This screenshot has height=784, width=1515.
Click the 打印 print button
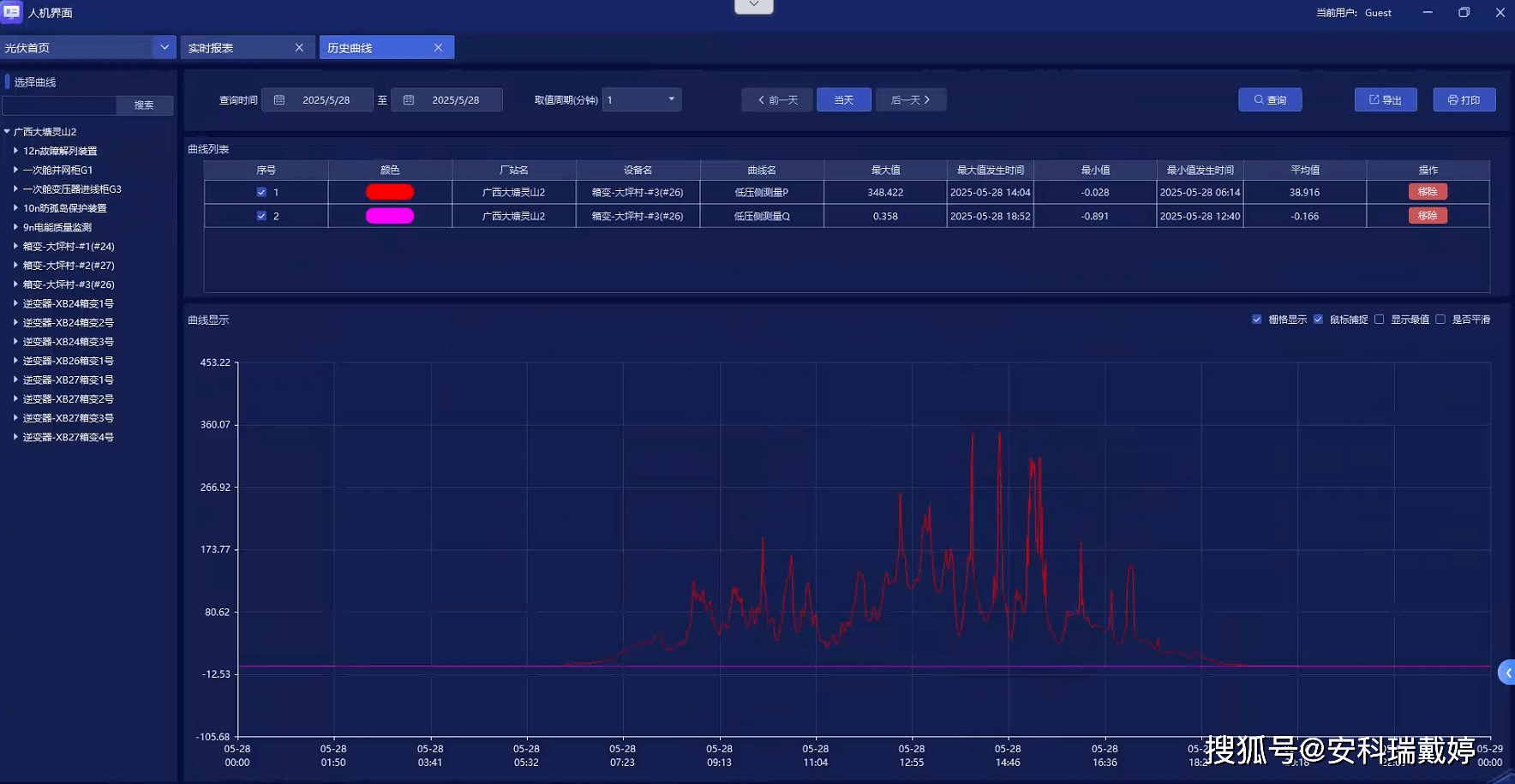pos(1464,100)
